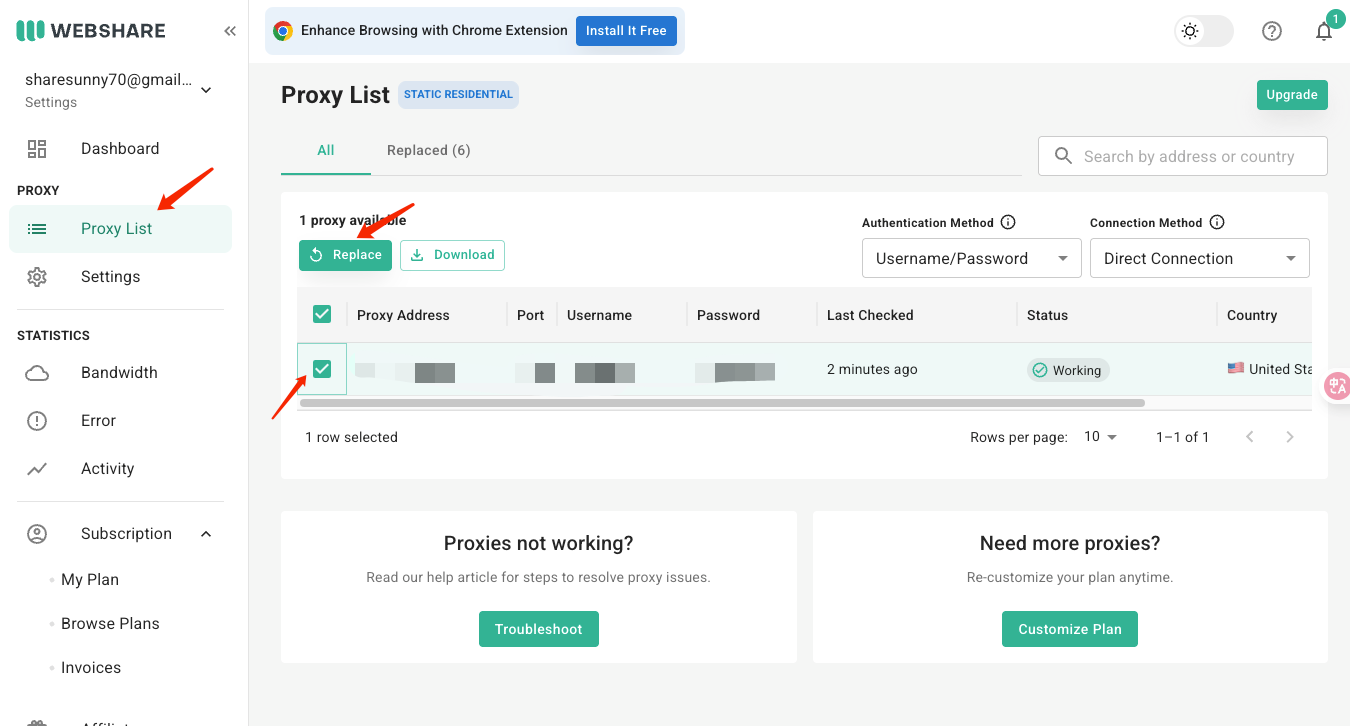Open the Rows per page dropdown
This screenshot has width=1350, height=726.
point(1101,437)
